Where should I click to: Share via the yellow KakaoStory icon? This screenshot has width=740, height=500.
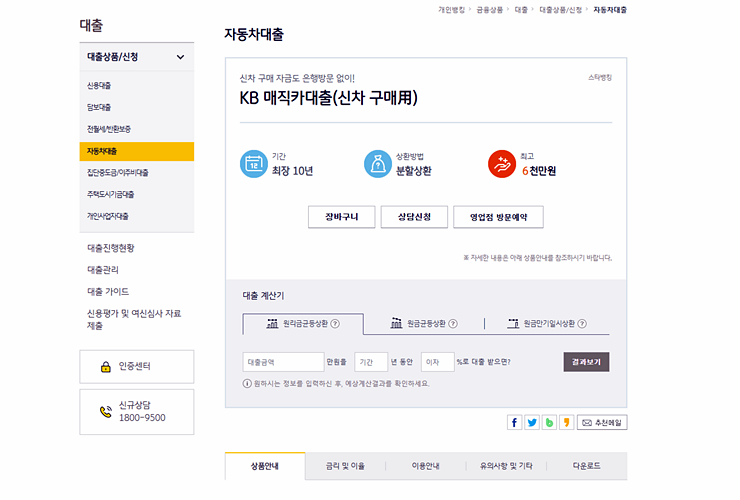pyautogui.click(x=566, y=422)
